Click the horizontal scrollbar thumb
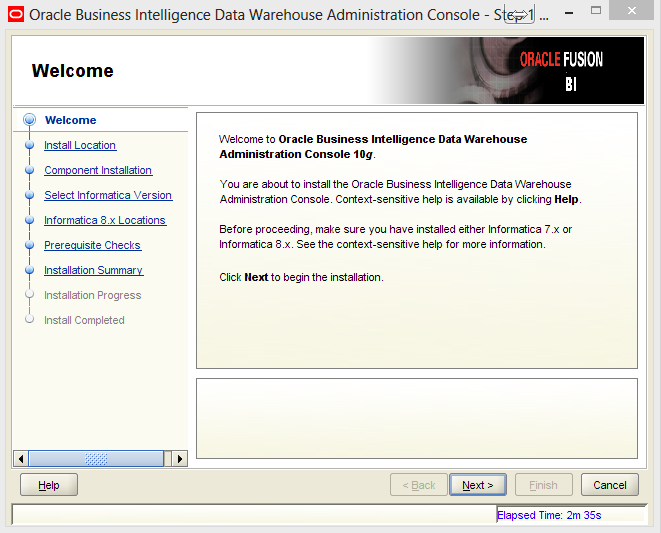The image size is (661, 533). pos(96,459)
